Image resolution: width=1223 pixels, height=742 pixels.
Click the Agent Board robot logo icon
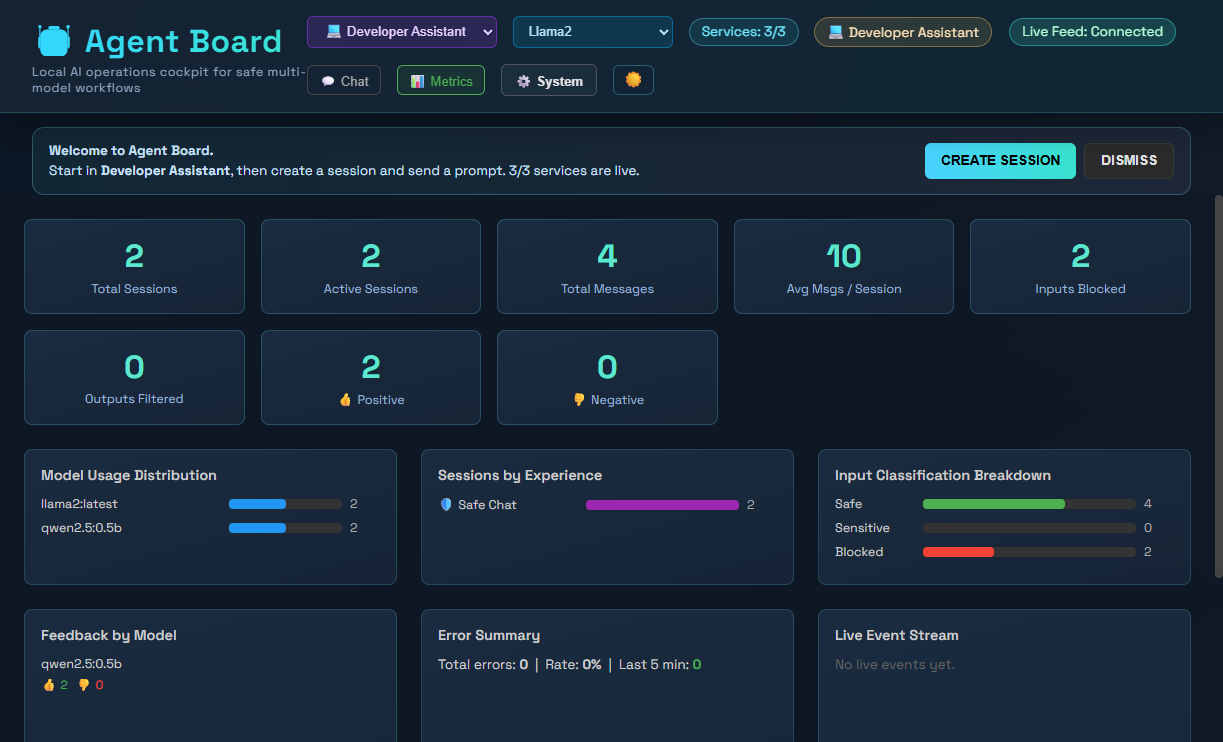[x=54, y=41]
